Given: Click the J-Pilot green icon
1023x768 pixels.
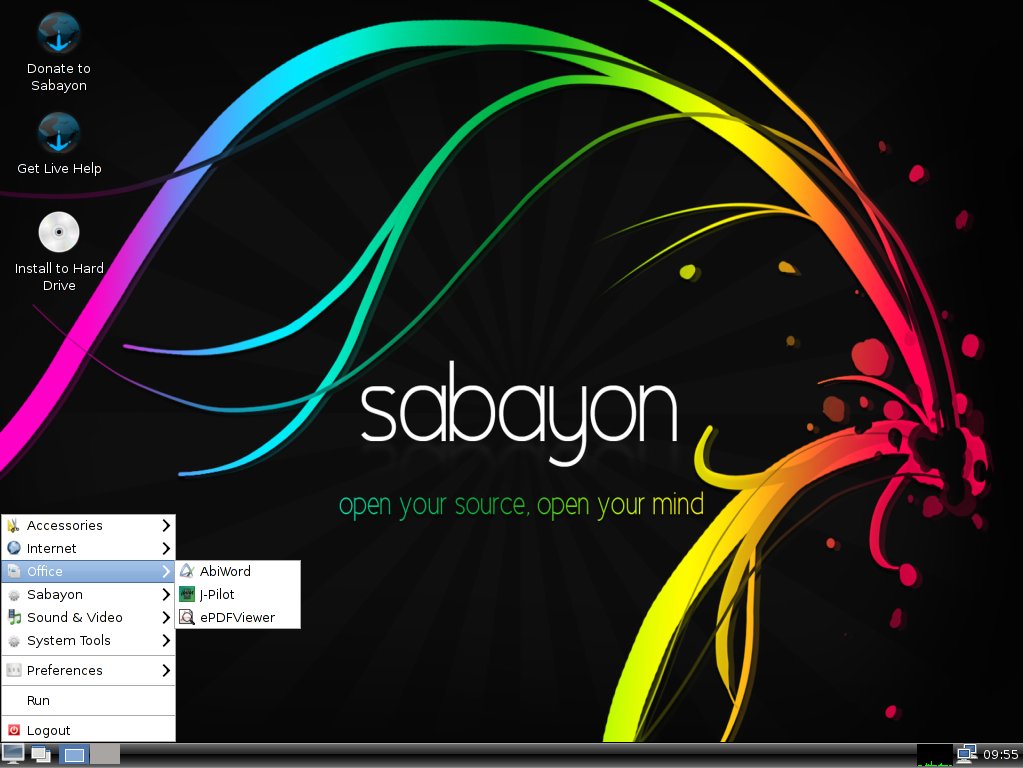Looking at the screenshot, I should [x=187, y=594].
